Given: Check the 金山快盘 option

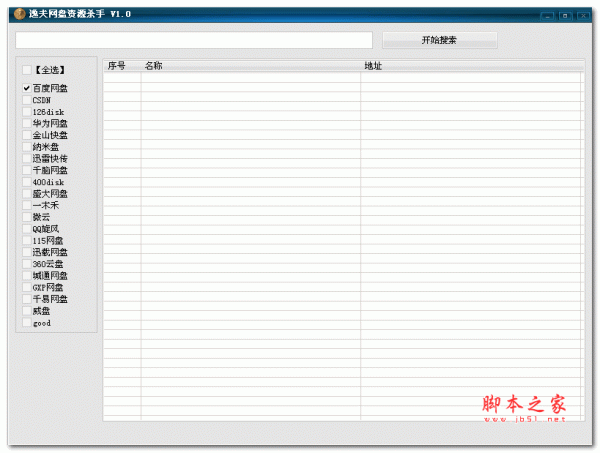Looking at the screenshot, I should click(x=26, y=135).
